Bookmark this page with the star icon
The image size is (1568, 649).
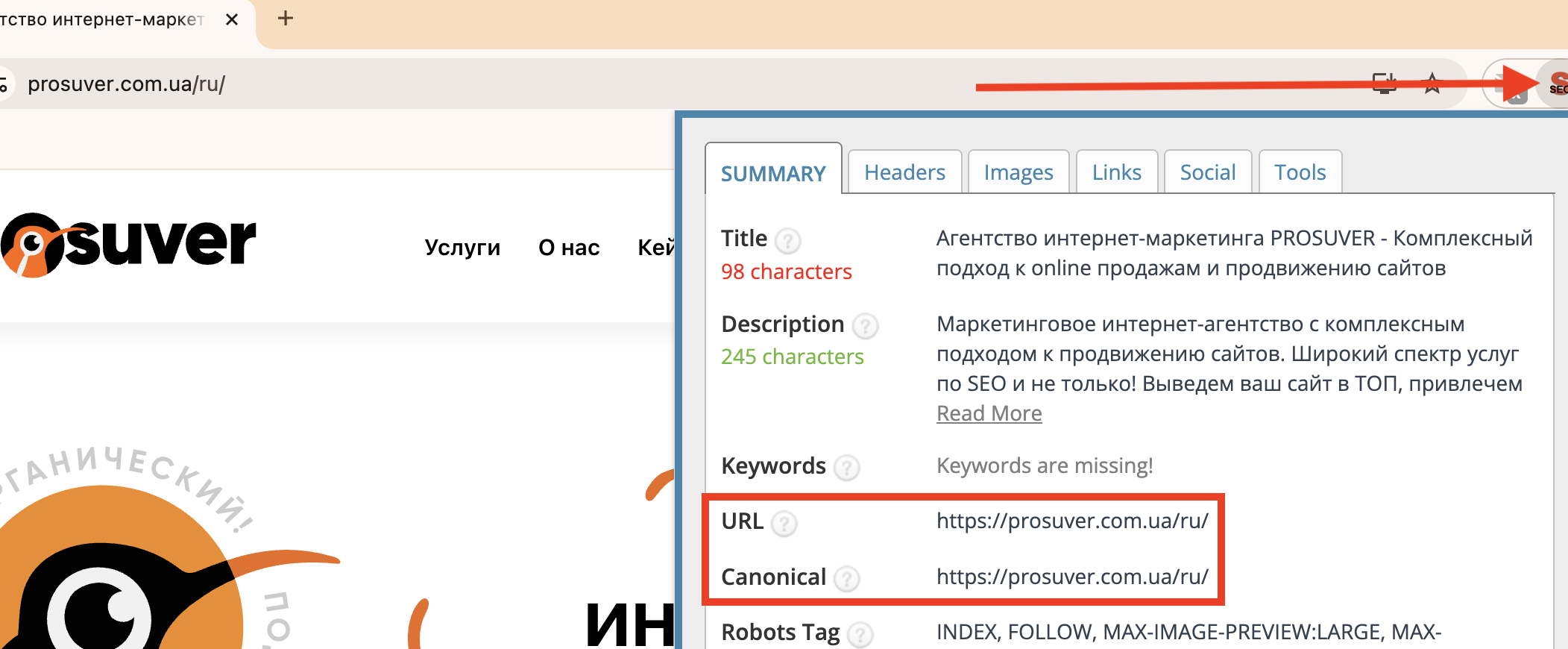[1432, 84]
